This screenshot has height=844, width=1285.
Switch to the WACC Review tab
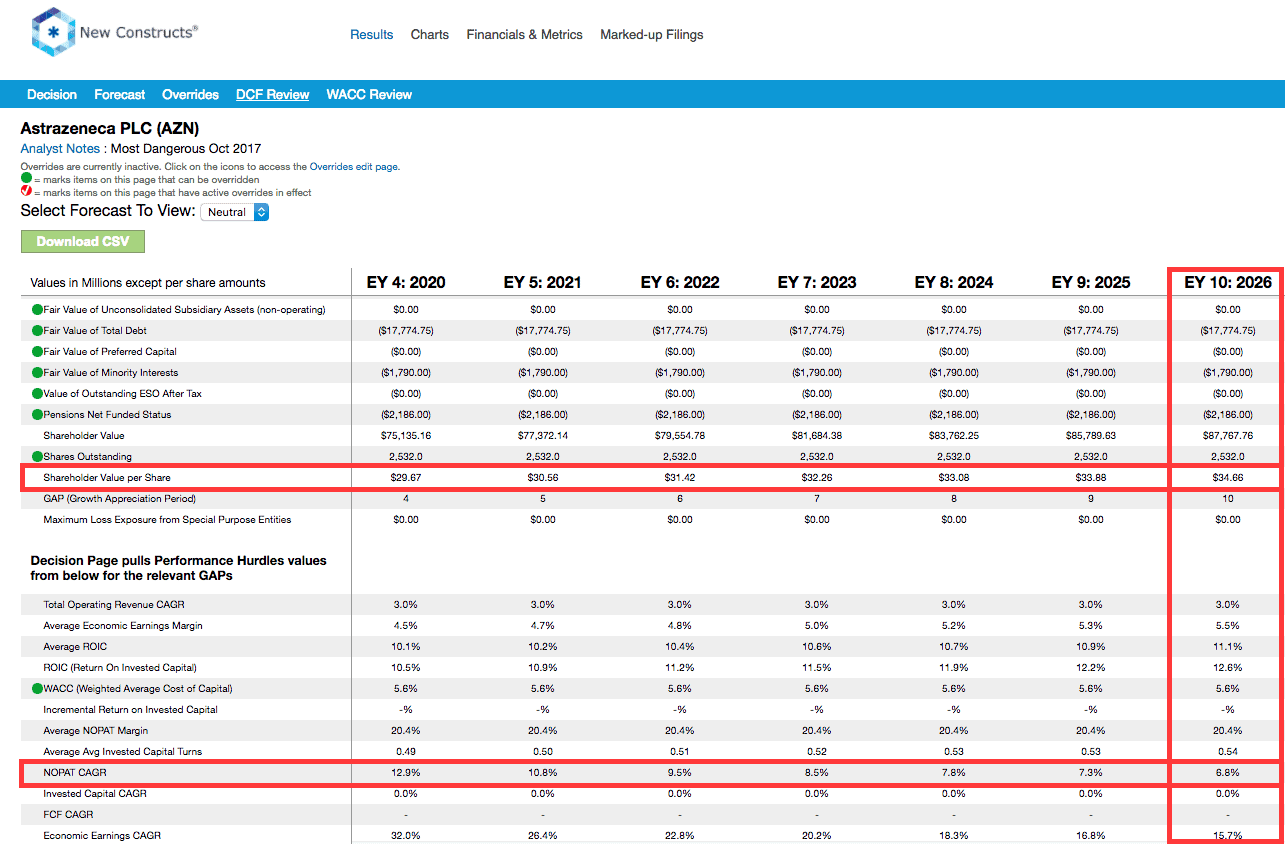click(x=369, y=95)
